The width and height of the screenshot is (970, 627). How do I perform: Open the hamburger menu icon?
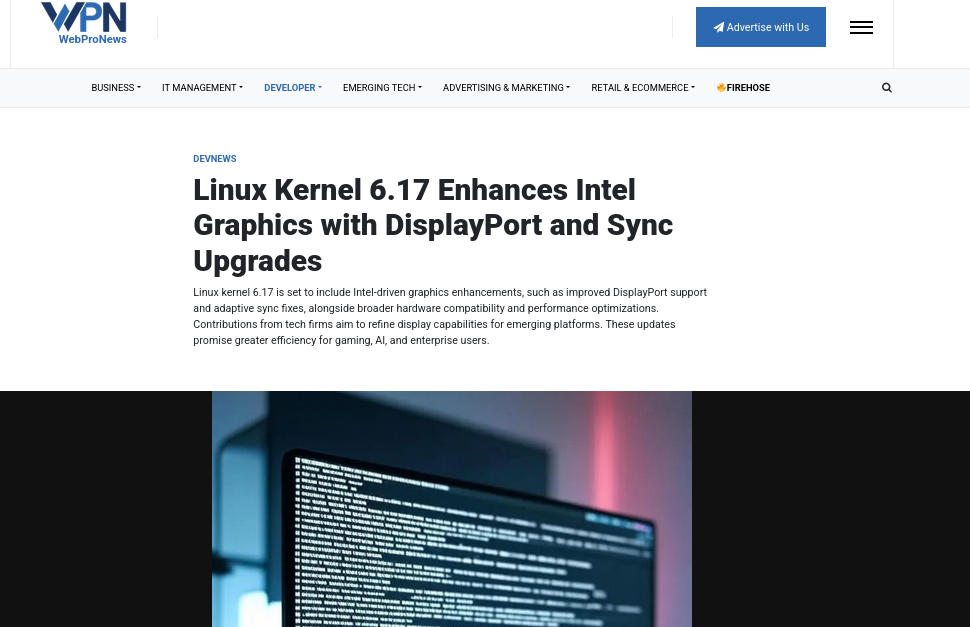click(861, 27)
